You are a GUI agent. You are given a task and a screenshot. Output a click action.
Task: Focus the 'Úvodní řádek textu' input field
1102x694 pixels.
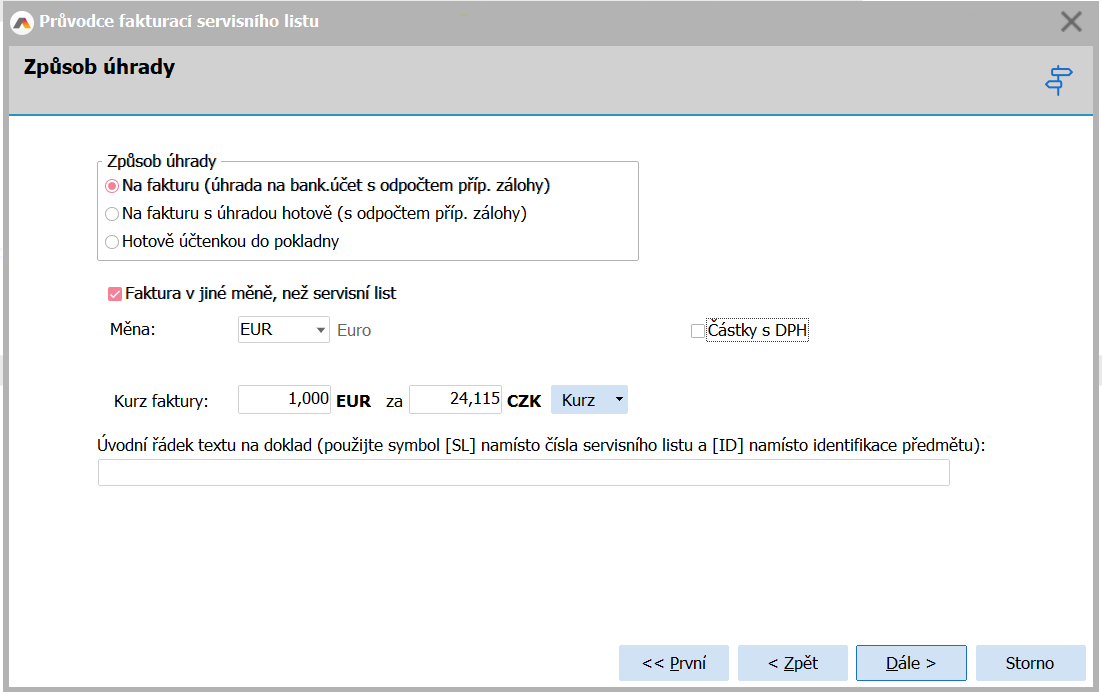[523, 473]
